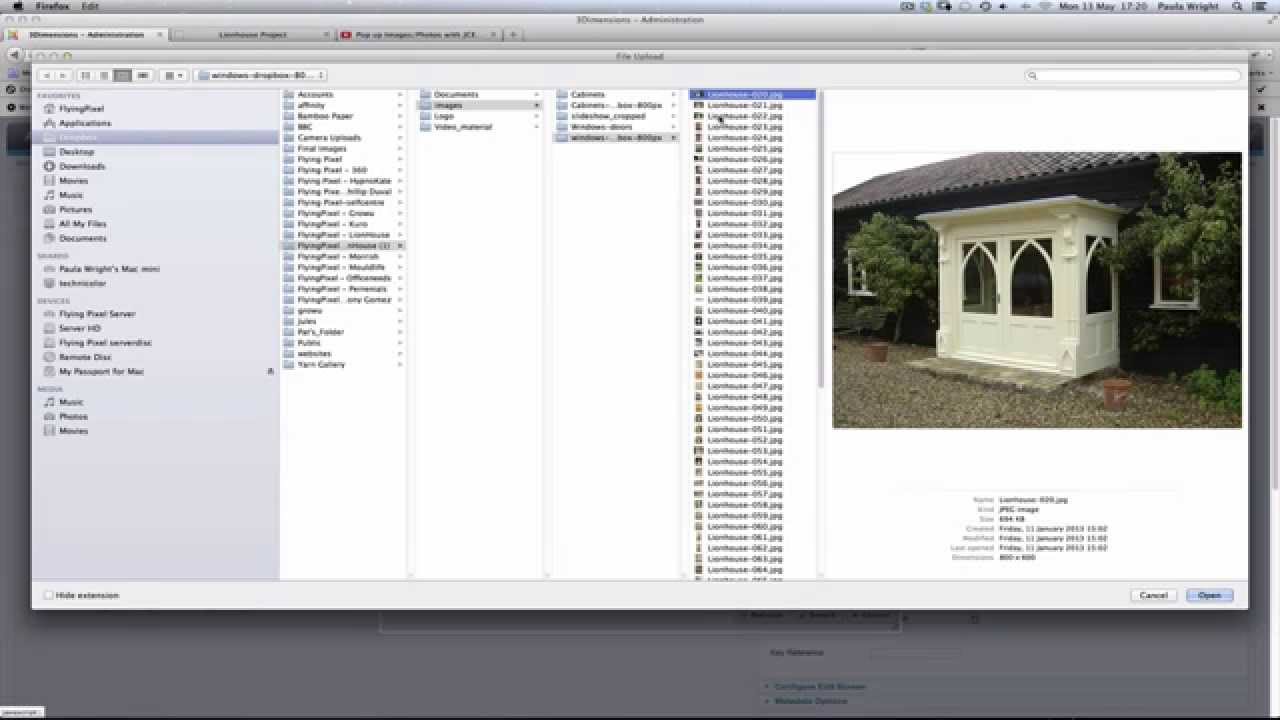This screenshot has width=1280, height=720.
Task: Switch file dialog to list view
Action: [104, 75]
